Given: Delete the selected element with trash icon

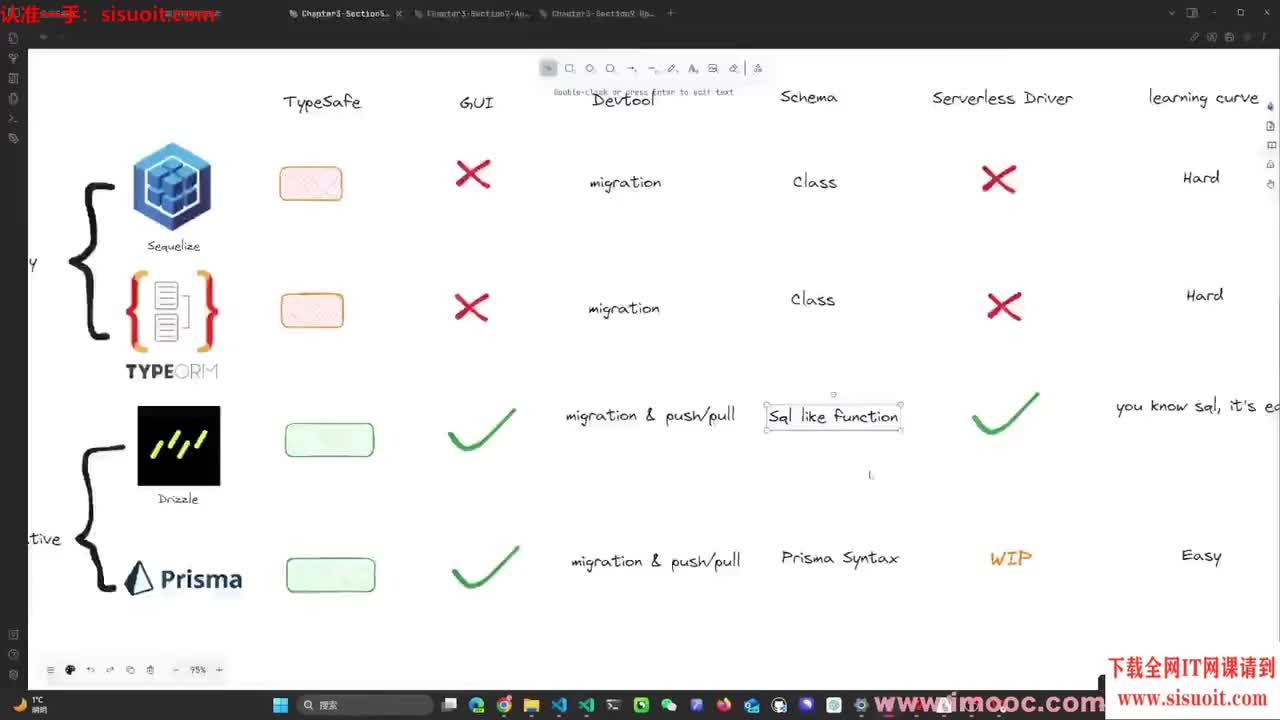Looking at the screenshot, I should pos(150,670).
